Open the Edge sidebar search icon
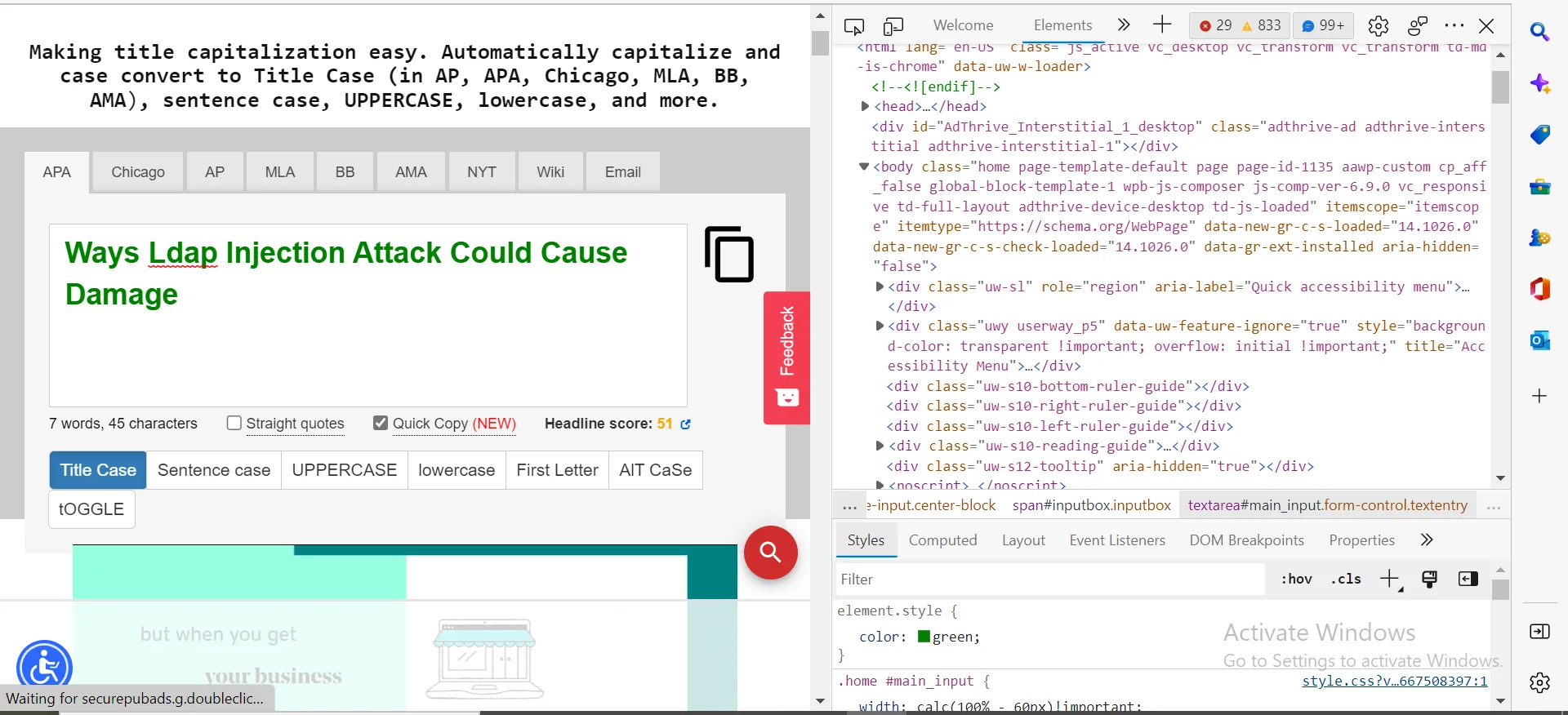This screenshot has height=715, width=1568. 1539,32
